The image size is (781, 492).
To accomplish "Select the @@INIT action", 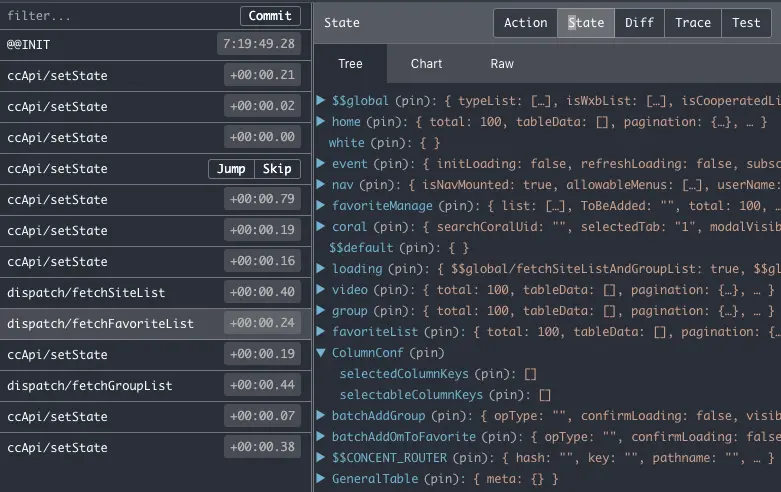I will pos(155,45).
